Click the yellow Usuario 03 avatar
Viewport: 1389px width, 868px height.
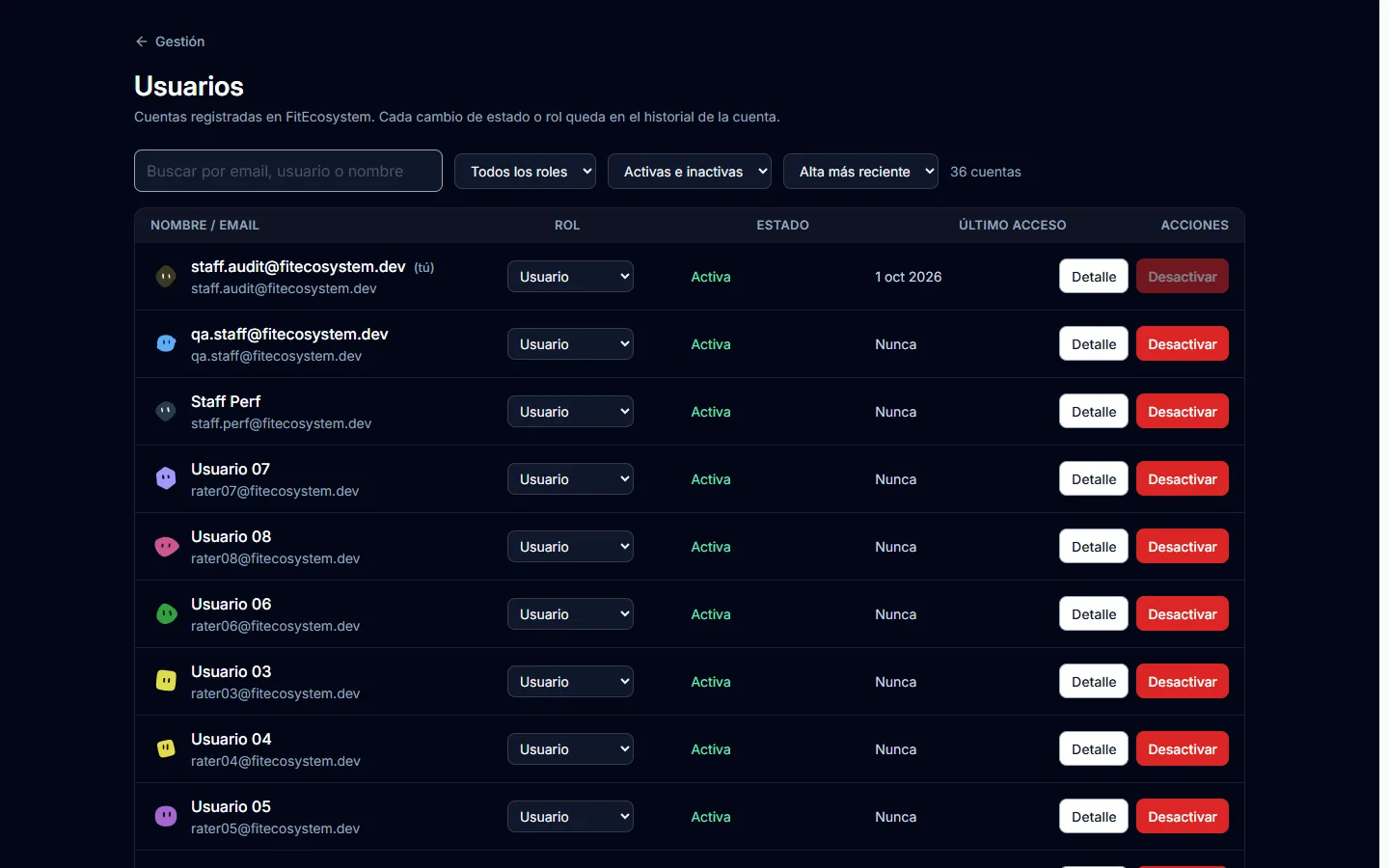point(166,682)
